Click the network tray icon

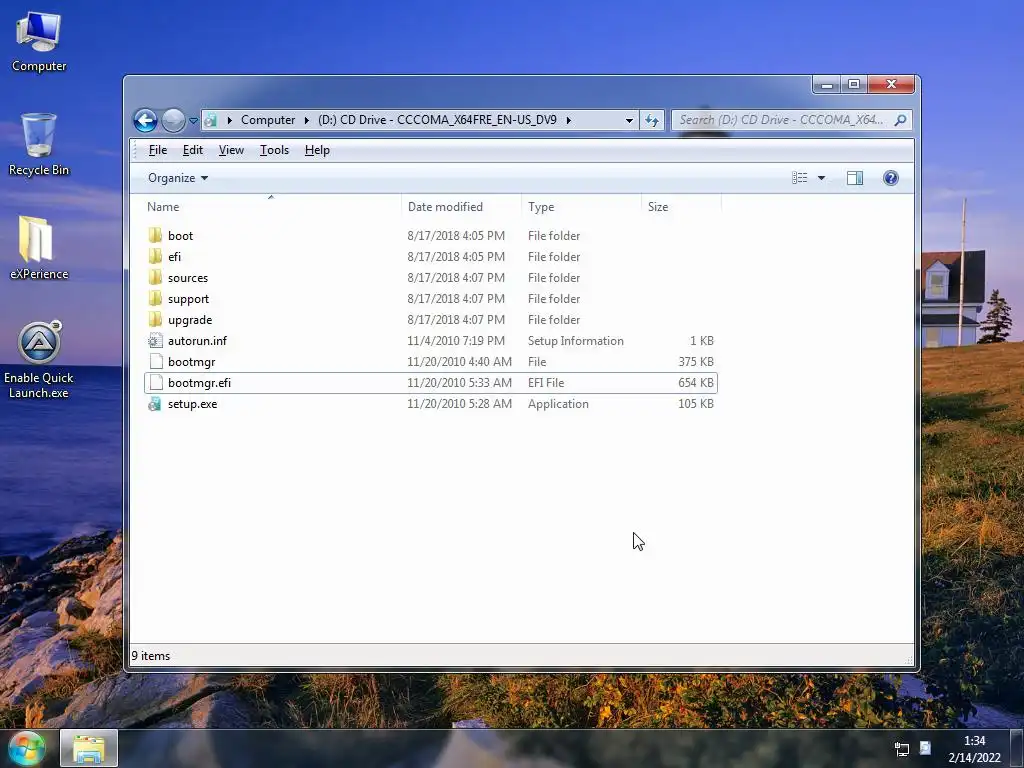point(902,748)
